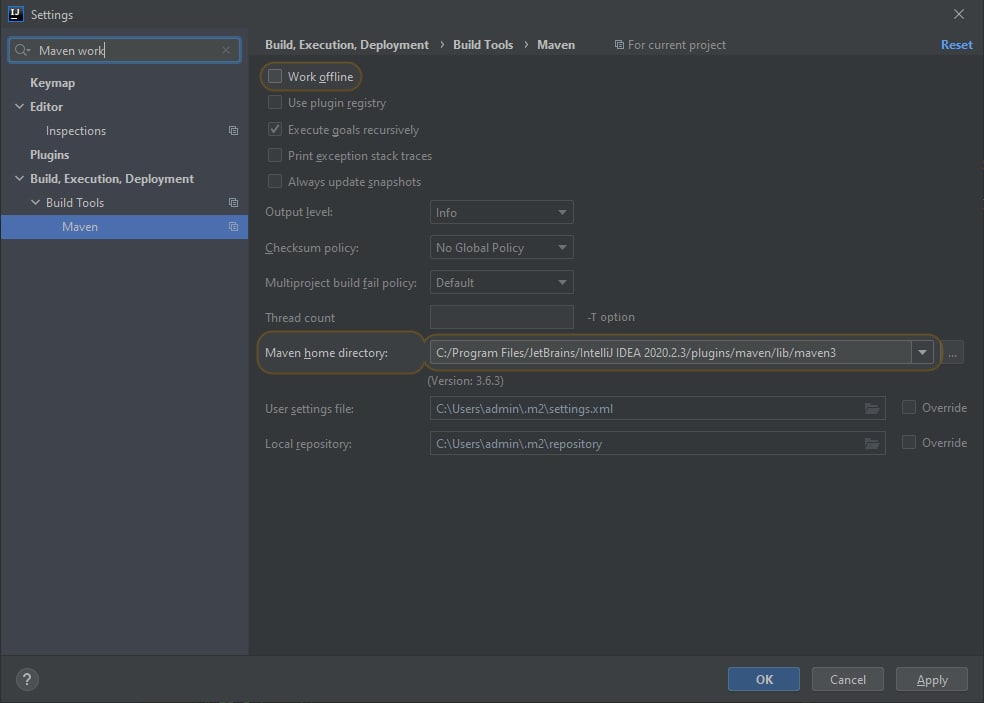984x703 pixels.
Task: Open folder browser for User settings file
Action: tap(872, 409)
